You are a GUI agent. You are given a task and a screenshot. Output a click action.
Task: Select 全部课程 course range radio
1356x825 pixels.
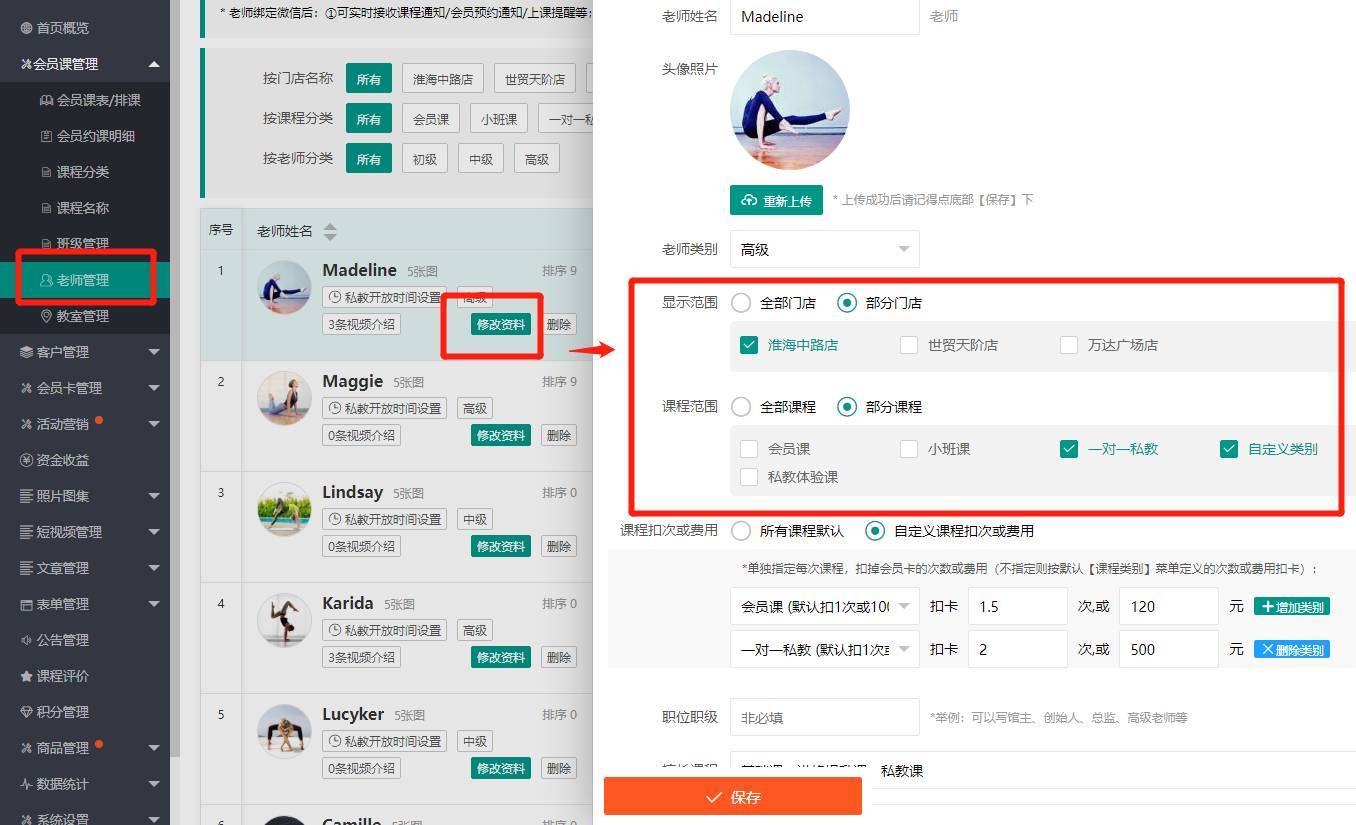[741, 406]
